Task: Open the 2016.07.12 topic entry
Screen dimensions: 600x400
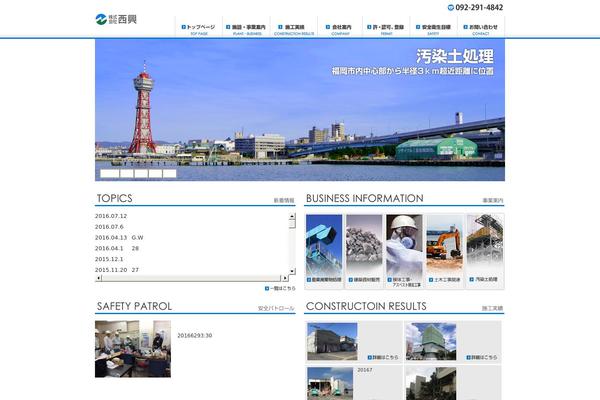Action: pyautogui.click(x=111, y=216)
